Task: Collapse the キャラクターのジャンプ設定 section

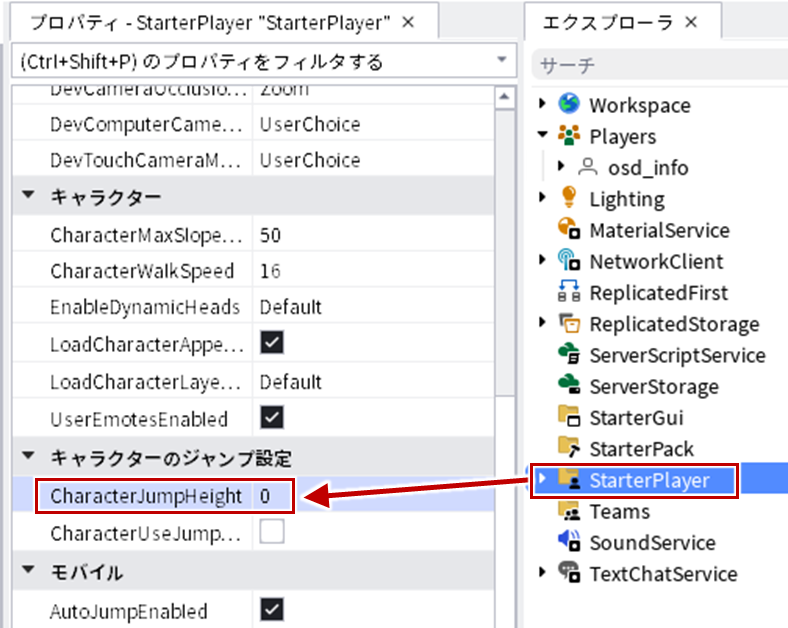Action: (x=29, y=456)
